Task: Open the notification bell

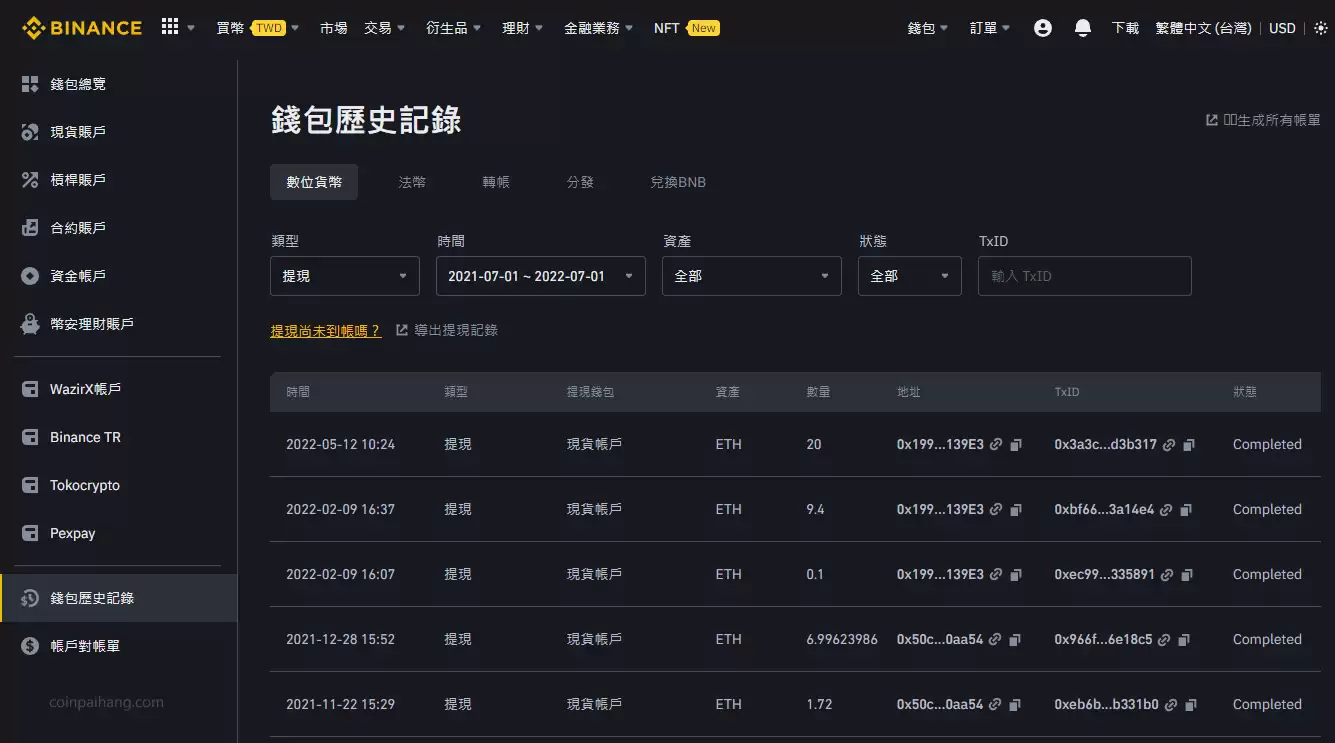Action: tap(1082, 28)
